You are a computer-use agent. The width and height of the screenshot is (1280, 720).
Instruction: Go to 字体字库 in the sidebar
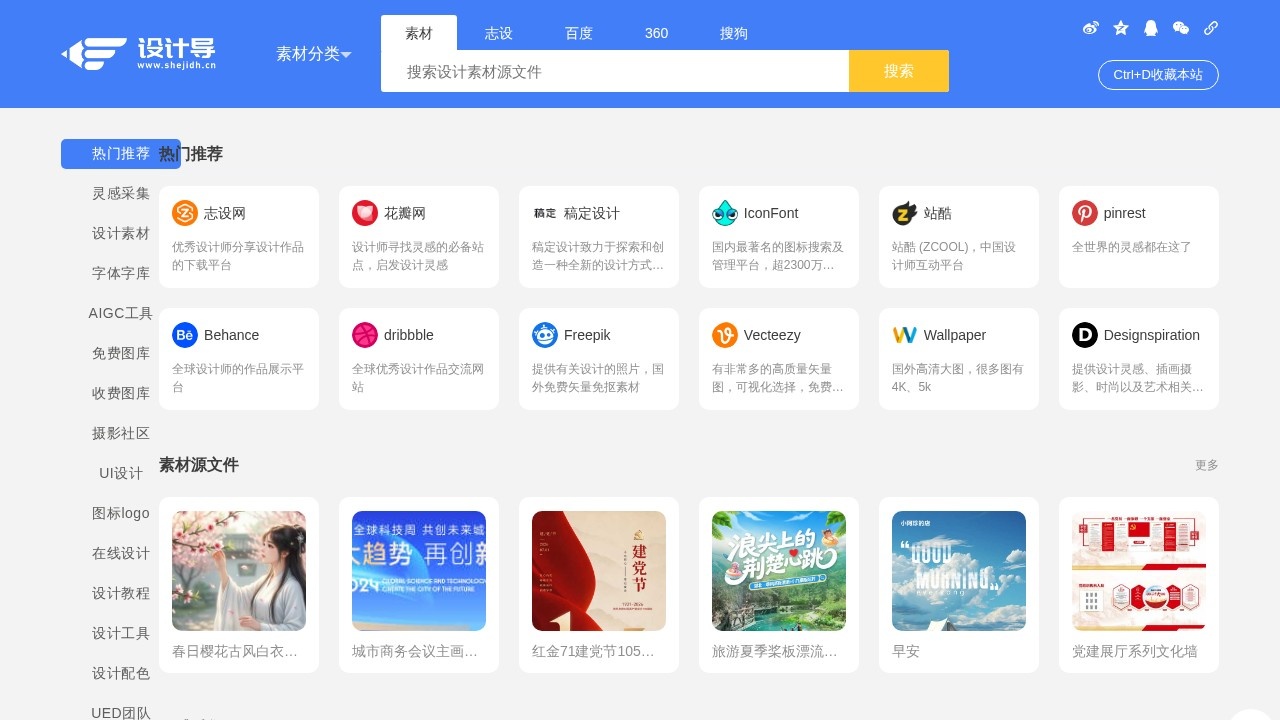tap(121, 273)
